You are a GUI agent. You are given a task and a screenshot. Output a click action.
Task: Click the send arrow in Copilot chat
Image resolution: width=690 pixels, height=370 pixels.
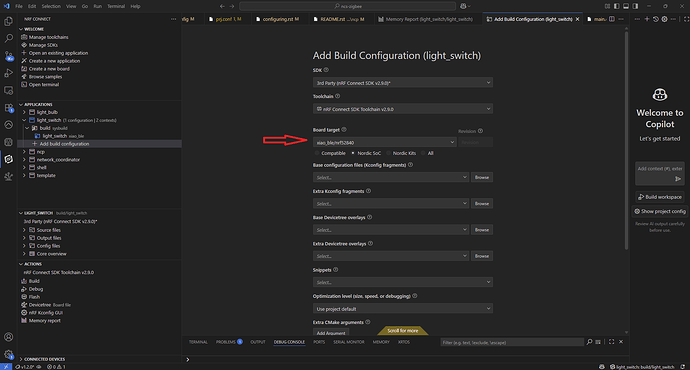[678, 179]
